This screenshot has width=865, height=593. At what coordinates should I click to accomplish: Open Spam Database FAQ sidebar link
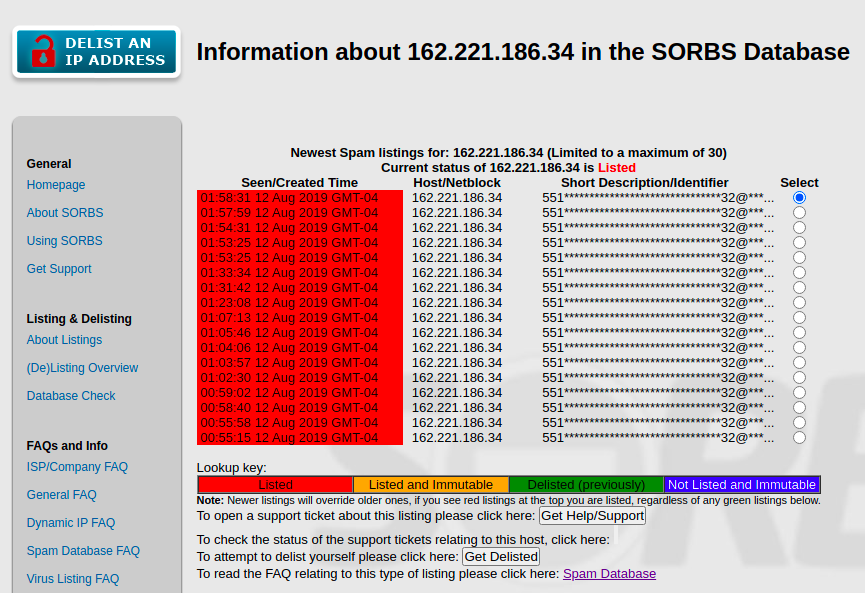pos(83,551)
